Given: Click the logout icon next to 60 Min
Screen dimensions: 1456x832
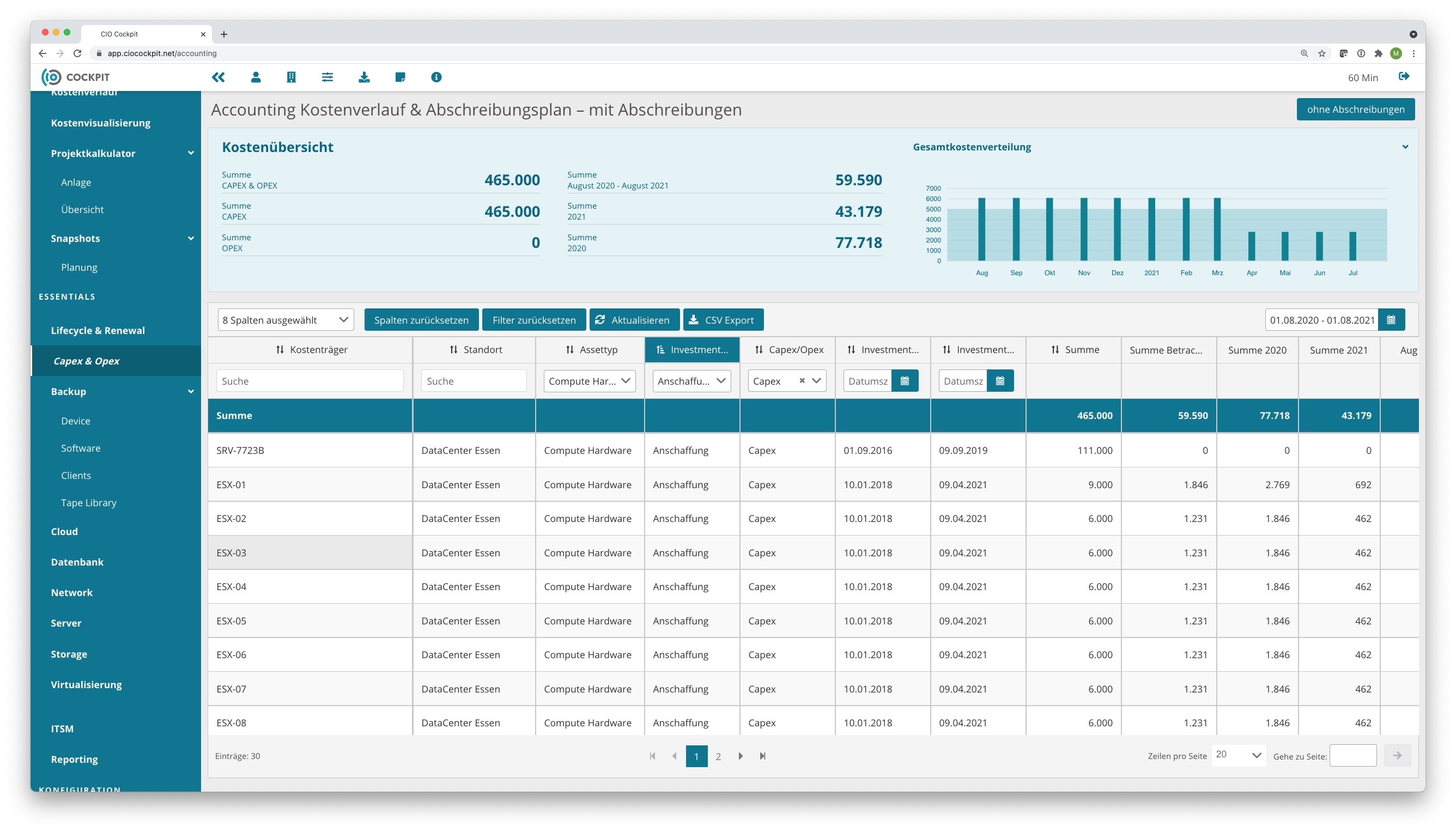Looking at the screenshot, I should 1404,77.
